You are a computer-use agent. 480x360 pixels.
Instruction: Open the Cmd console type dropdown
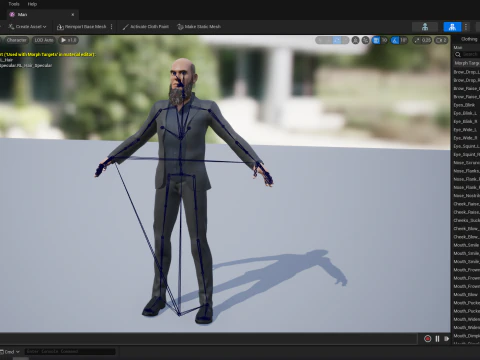click(x=10, y=352)
